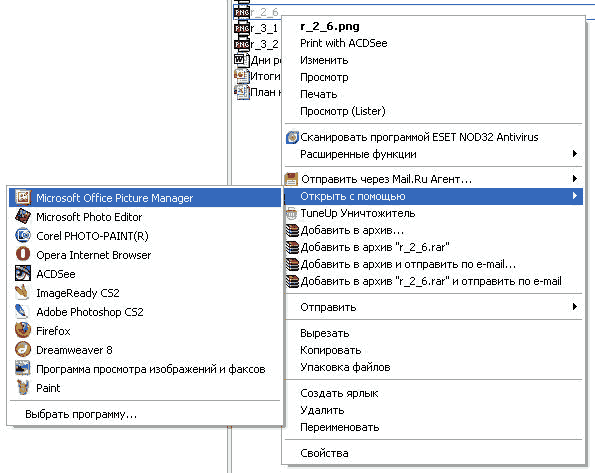Viewport: 595px width, 473px height.
Task: Click the TuneUp Уничтожитель text
Action: [357, 213]
